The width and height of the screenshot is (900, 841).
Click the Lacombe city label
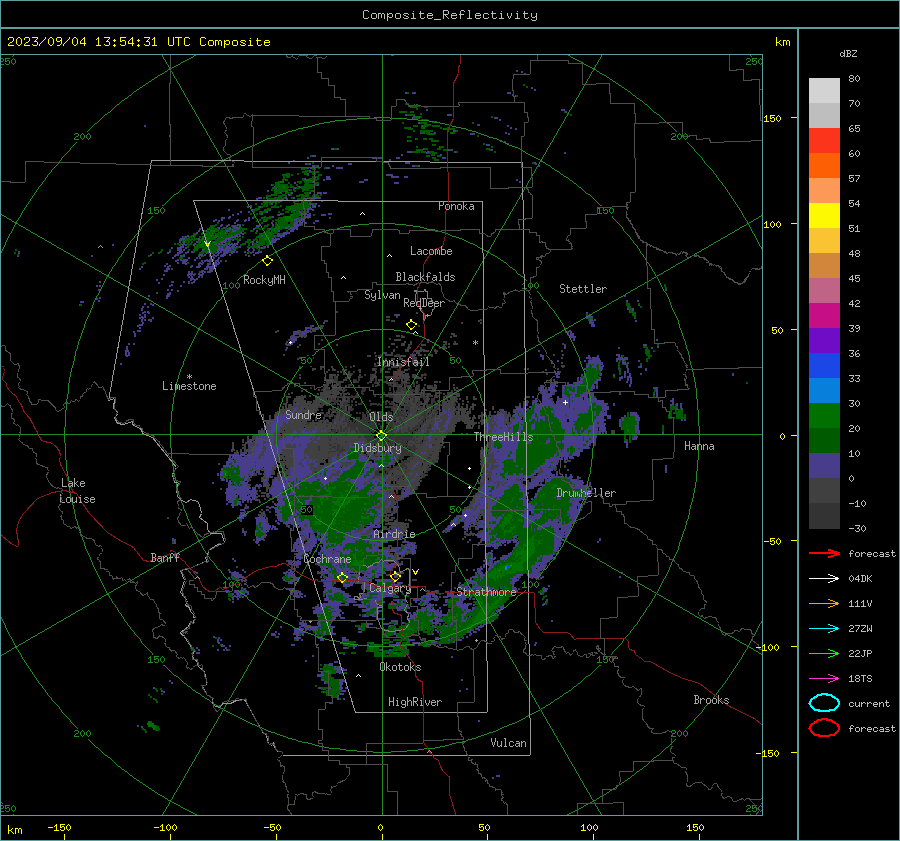pyautogui.click(x=431, y=251)
